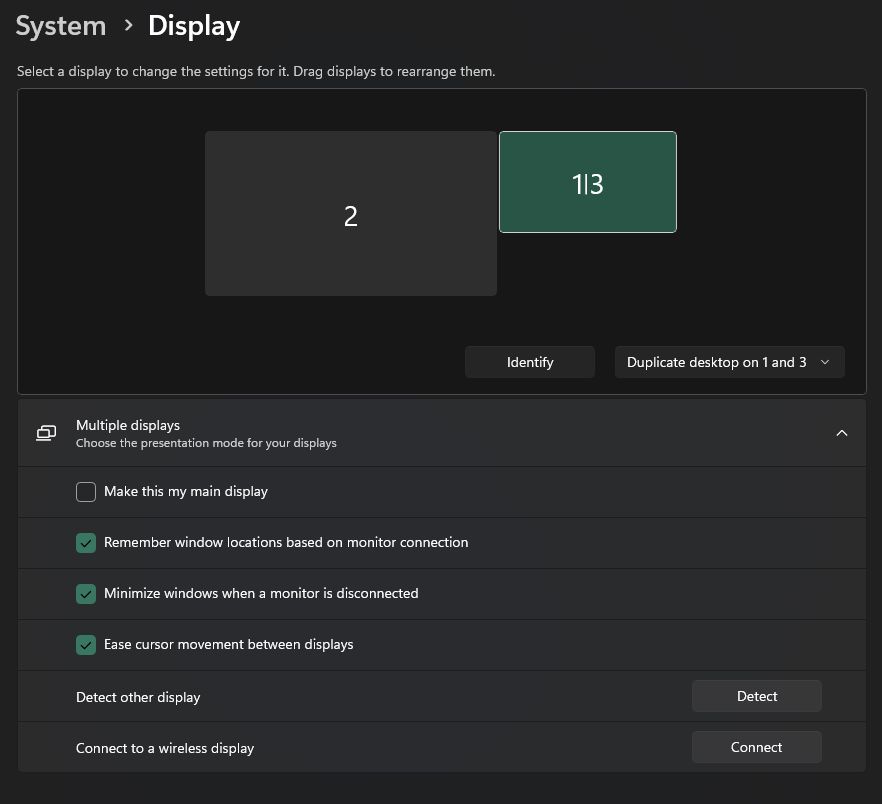Click the Multiple displays header text
The height and width of the screenshot is (804, 882).
pos(128,425)
